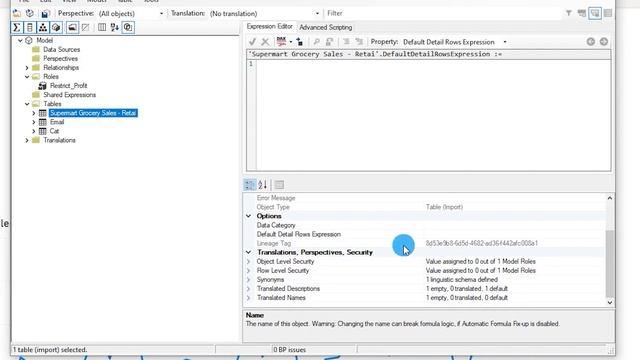This screenshot has height=360, width=640.
Task: Expand the Translations folder
Action: pyautogui.click(x=27, y=140)
